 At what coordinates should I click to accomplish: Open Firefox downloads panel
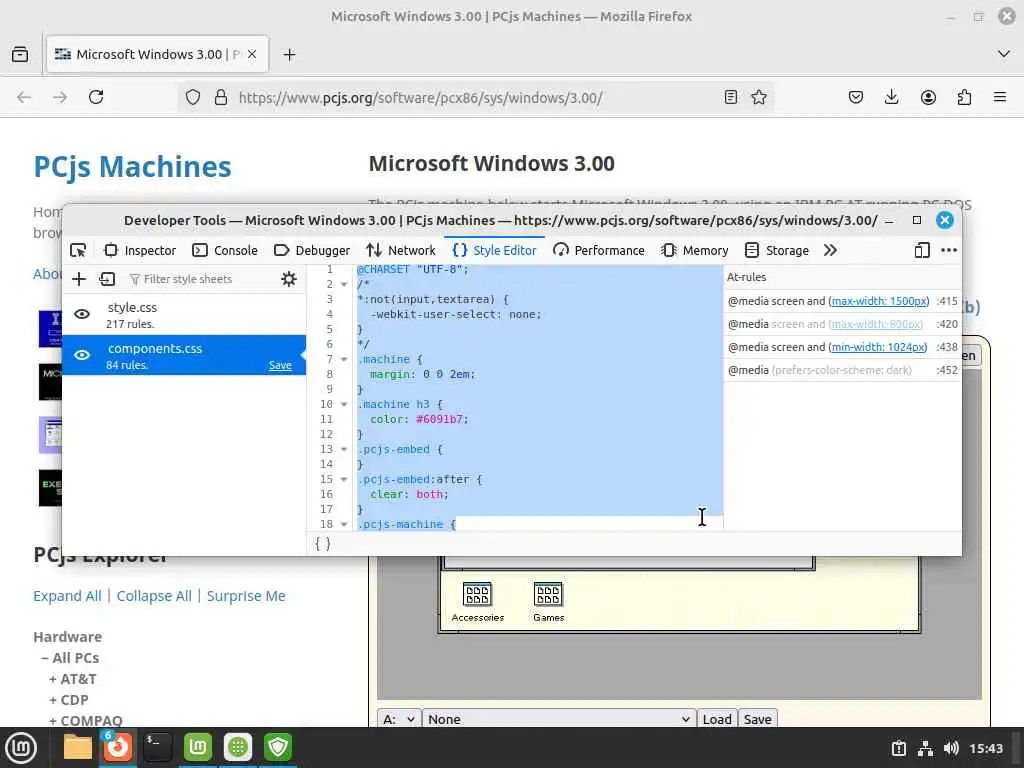click(x=891, y=97)
